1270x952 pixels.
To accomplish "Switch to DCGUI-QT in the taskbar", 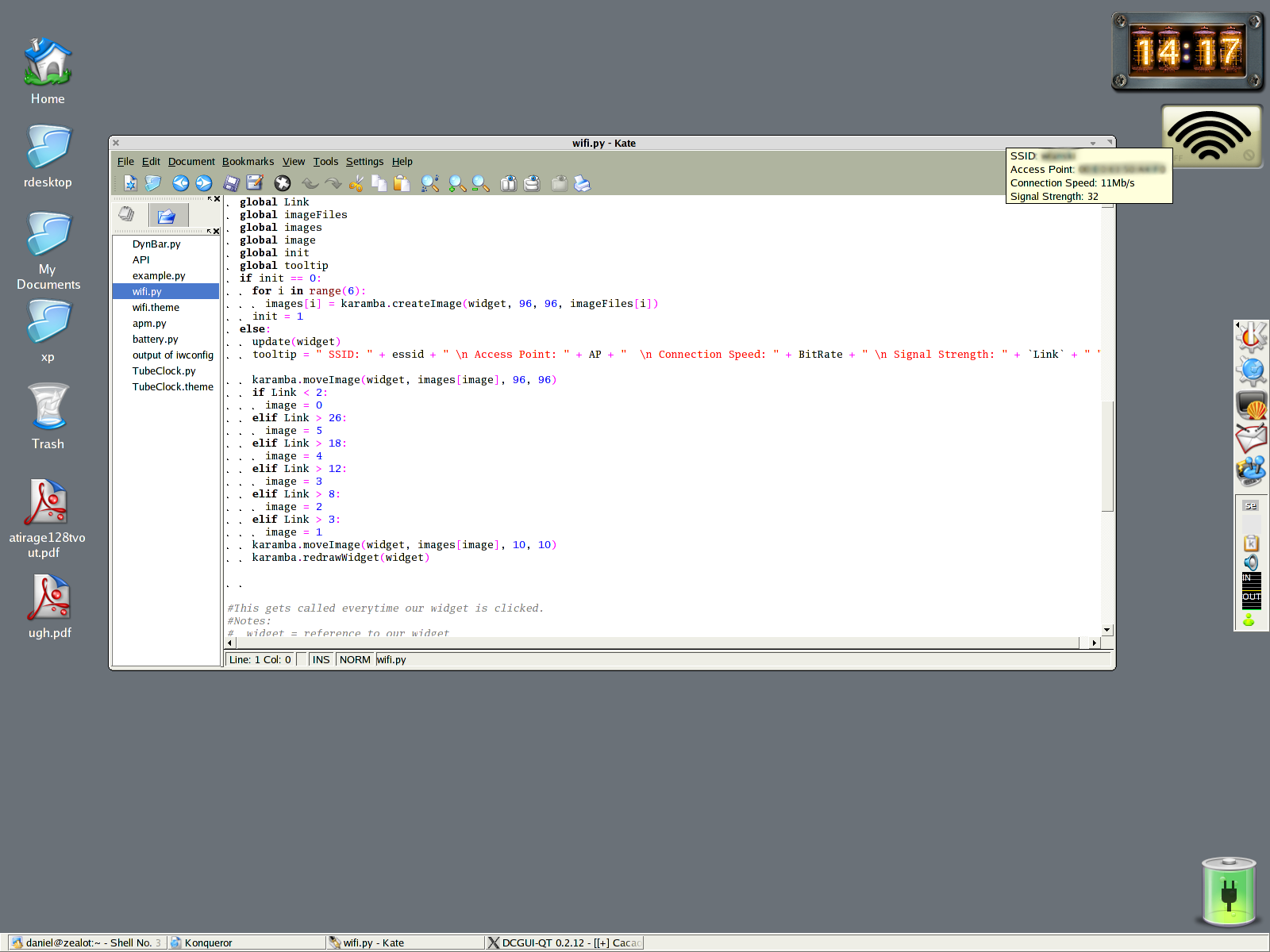I will point(564,942).
